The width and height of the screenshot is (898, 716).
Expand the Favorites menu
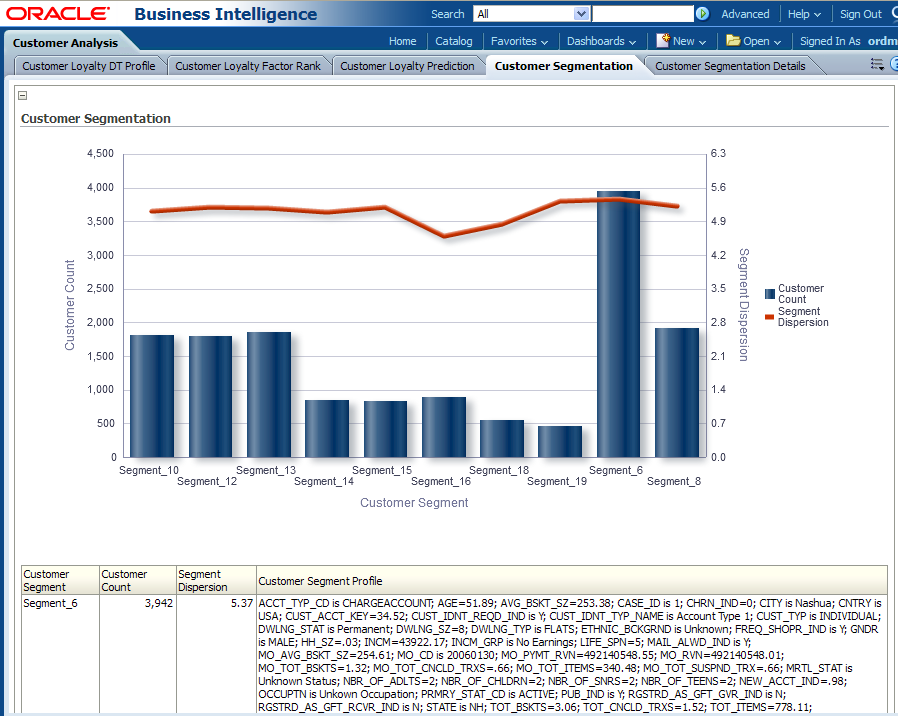point(519,41)
